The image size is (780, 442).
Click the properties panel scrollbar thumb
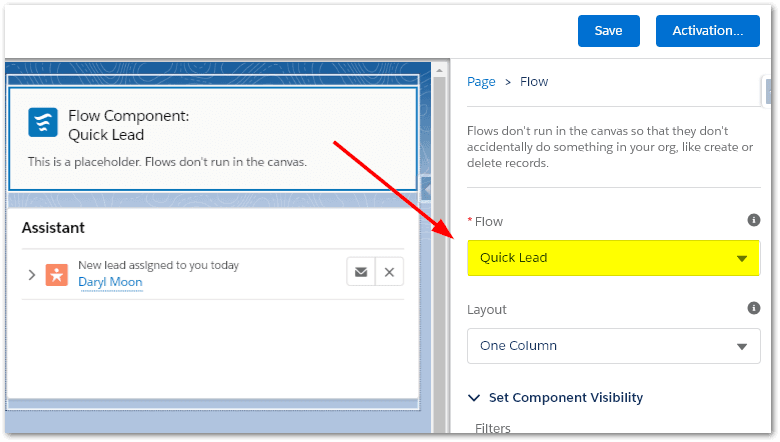pos(771,93)
